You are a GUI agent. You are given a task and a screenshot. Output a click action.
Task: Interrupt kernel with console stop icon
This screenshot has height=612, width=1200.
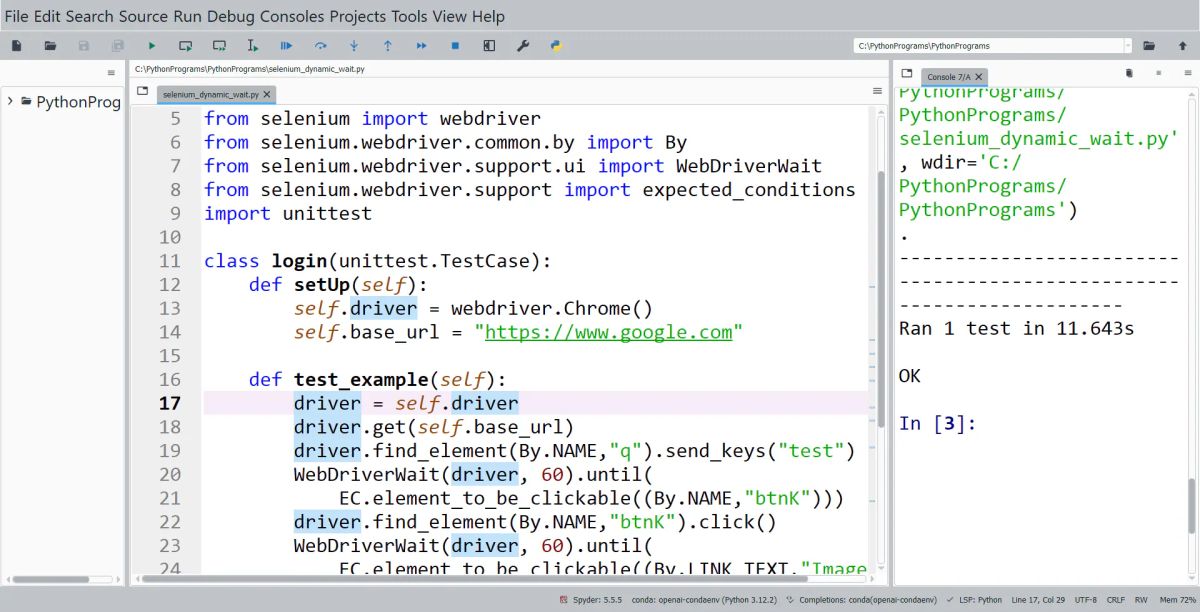tap(1158, 73)
